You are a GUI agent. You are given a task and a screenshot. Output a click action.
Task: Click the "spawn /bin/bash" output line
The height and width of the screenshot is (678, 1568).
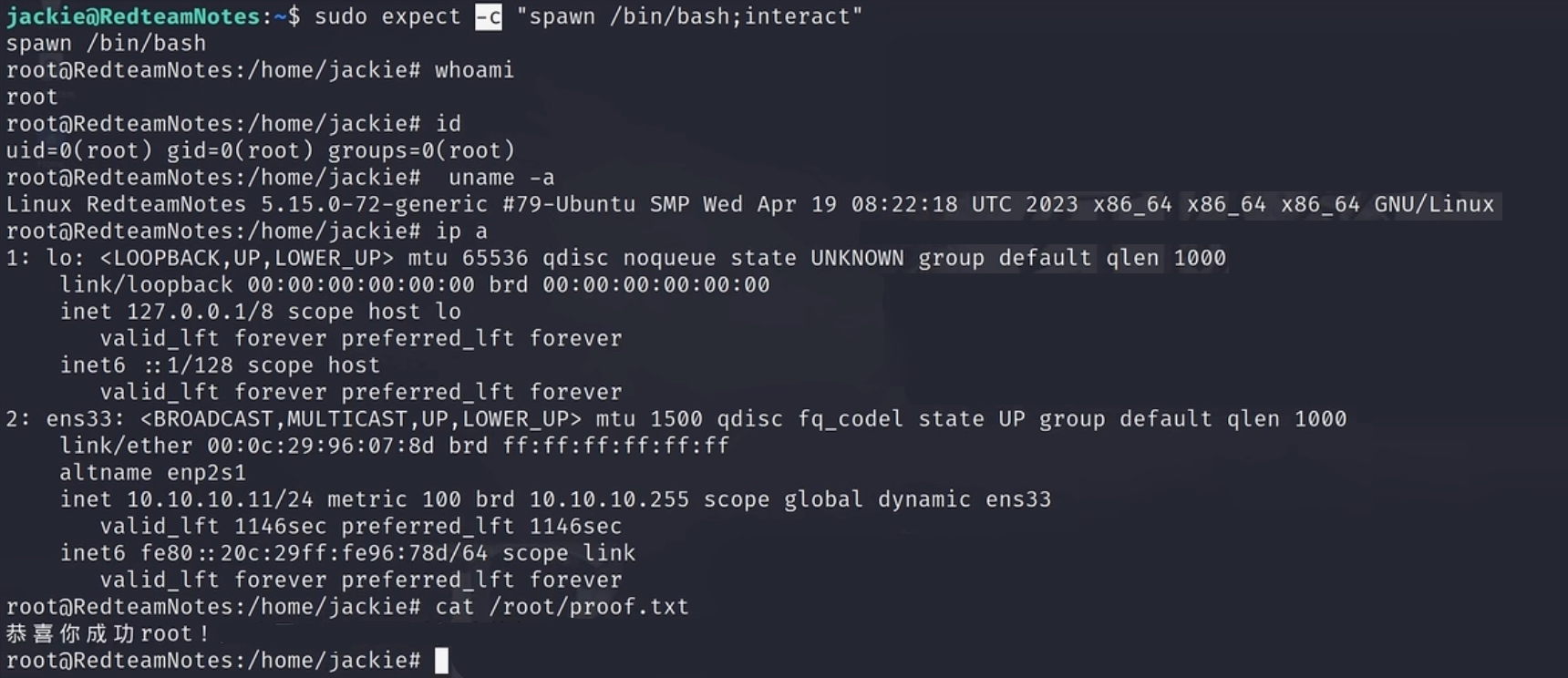click(x=106, y=43)
